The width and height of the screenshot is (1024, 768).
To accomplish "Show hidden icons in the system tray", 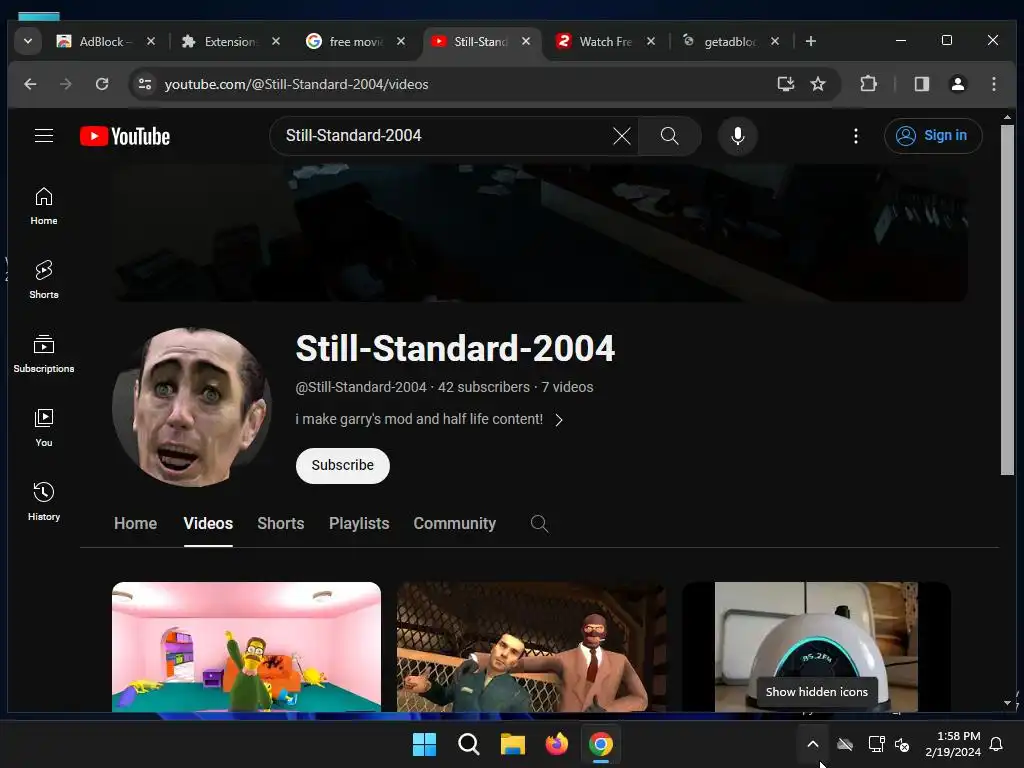I will [812, 744].
